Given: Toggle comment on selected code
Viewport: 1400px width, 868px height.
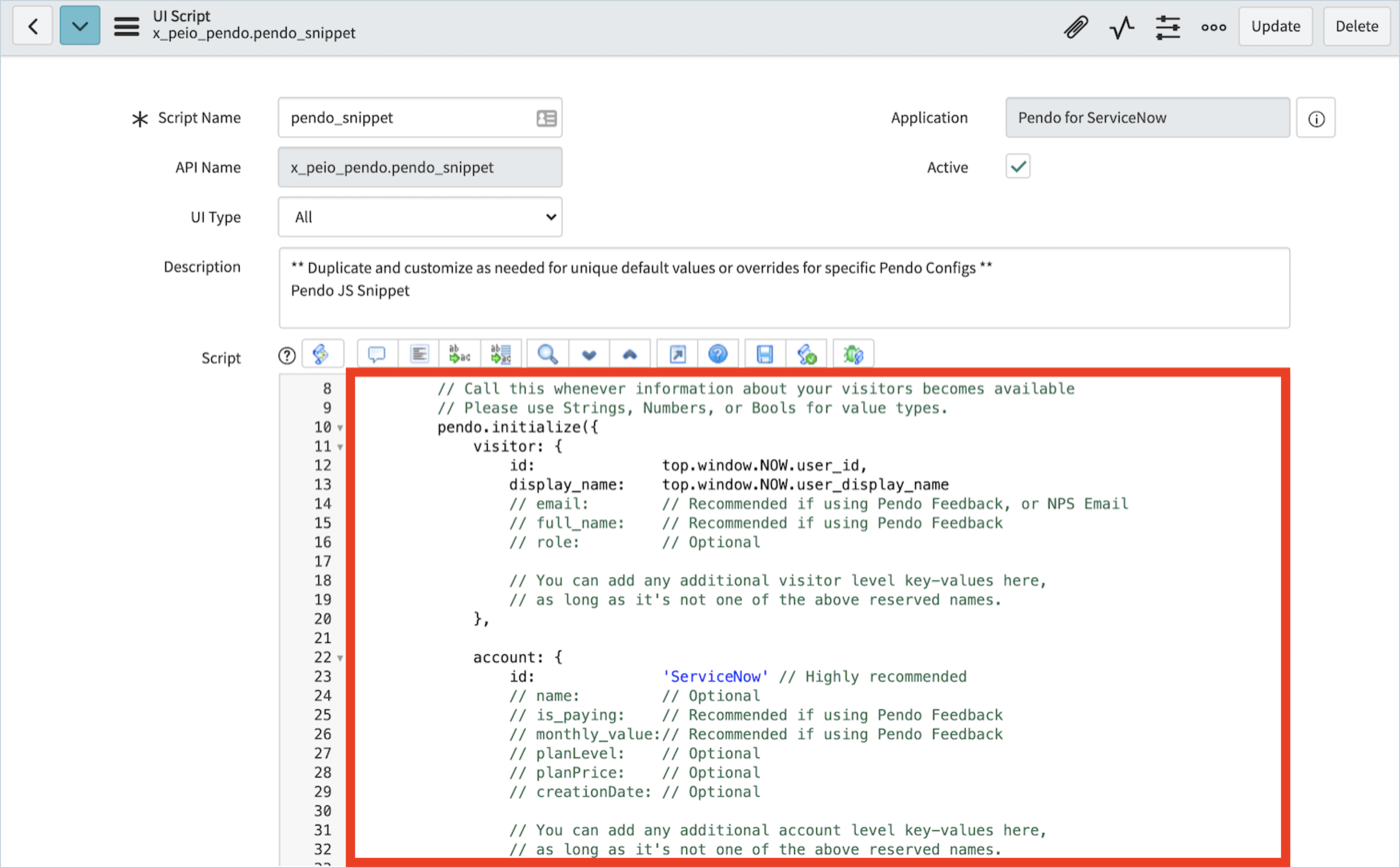Looking at the screenshot, I should click(377, 354).
